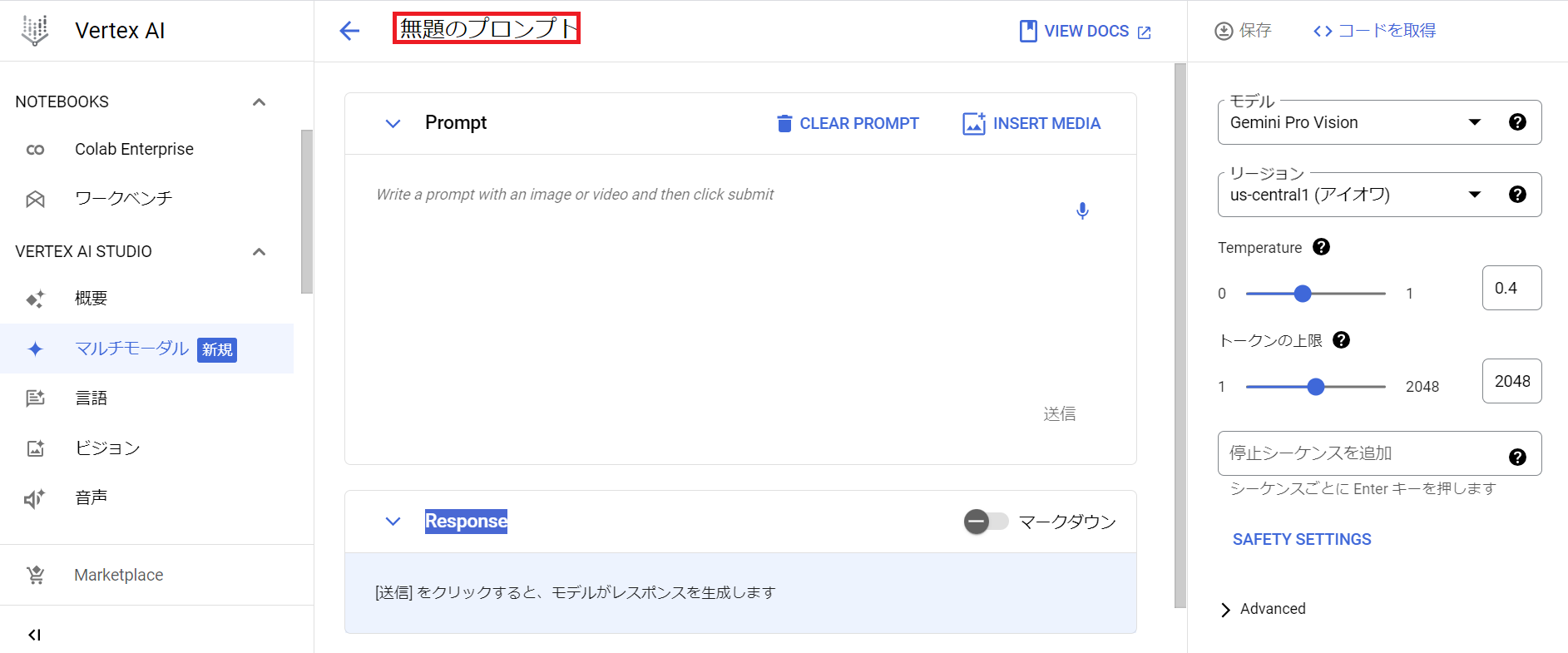The height and width of the screenshot is (653, 1568).
Task: Open the VIEW DOCS link
Action: click(1086, 32)
